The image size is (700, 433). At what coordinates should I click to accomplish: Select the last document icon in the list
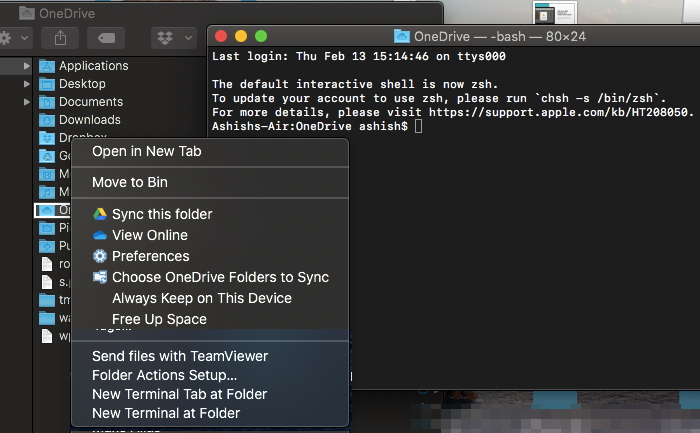47,336
